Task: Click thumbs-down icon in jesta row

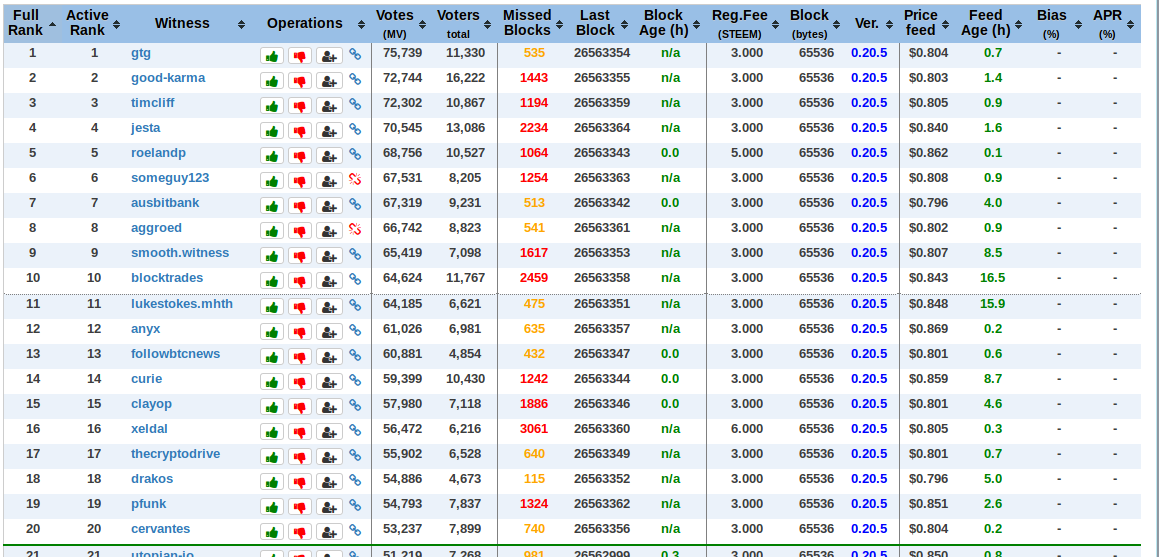Action: [x=300, y=131]
